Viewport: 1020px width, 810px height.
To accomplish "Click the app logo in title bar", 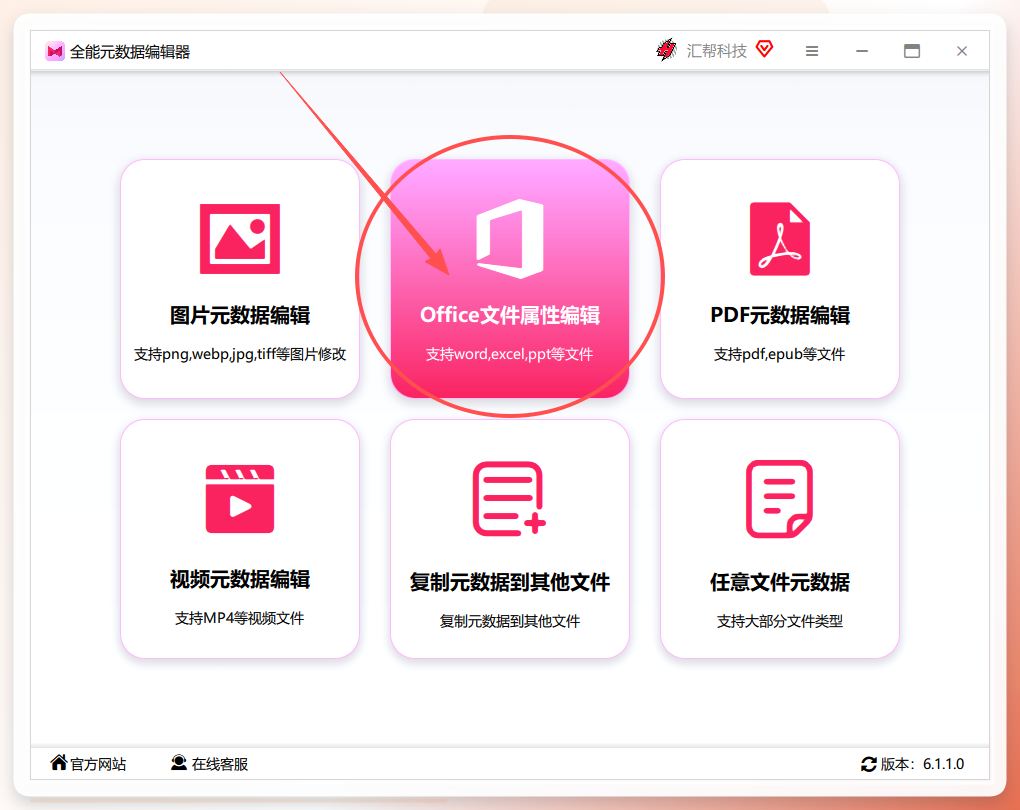I will coord(55,51).
